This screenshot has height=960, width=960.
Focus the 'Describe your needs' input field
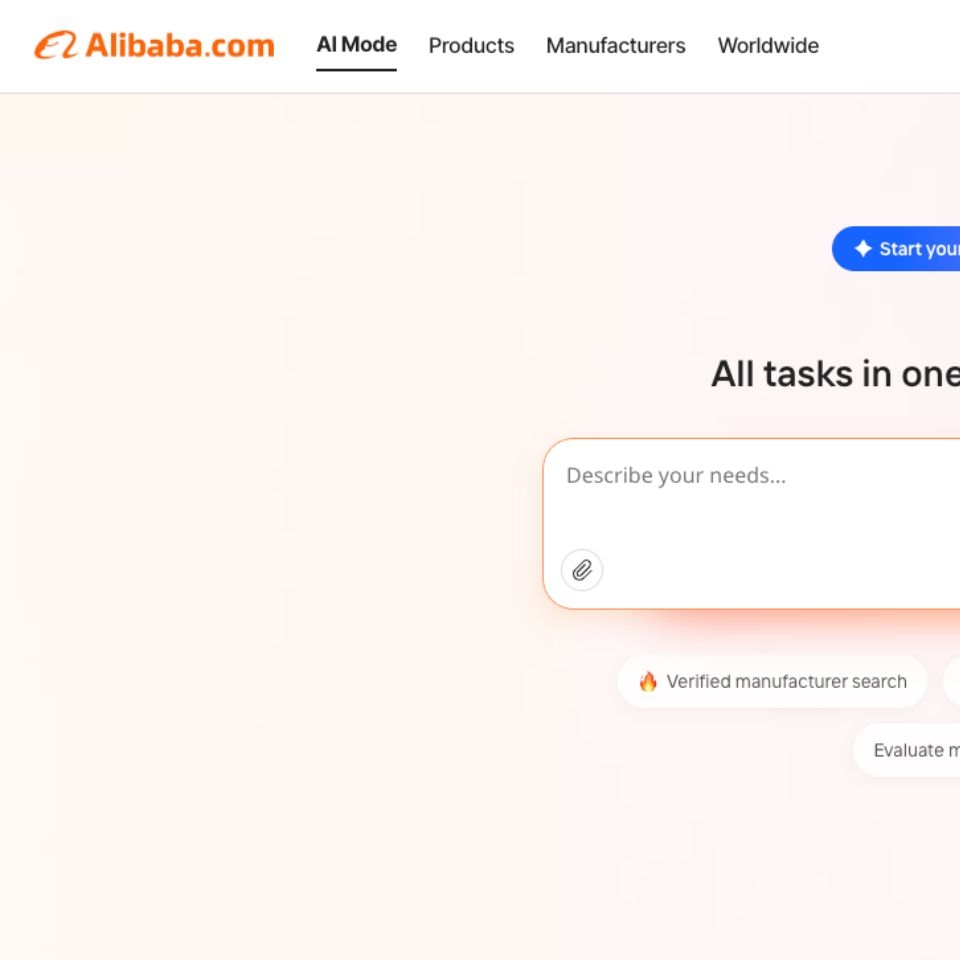677,476
